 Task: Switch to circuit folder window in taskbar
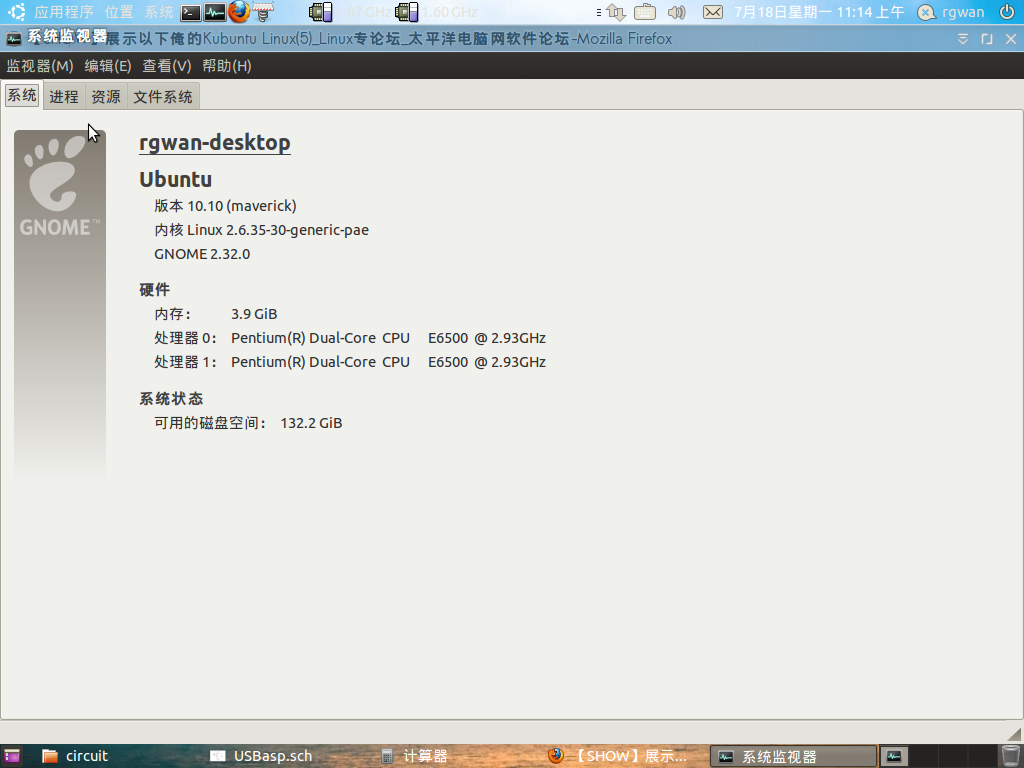pyautogui.click(x=75, y=756)
